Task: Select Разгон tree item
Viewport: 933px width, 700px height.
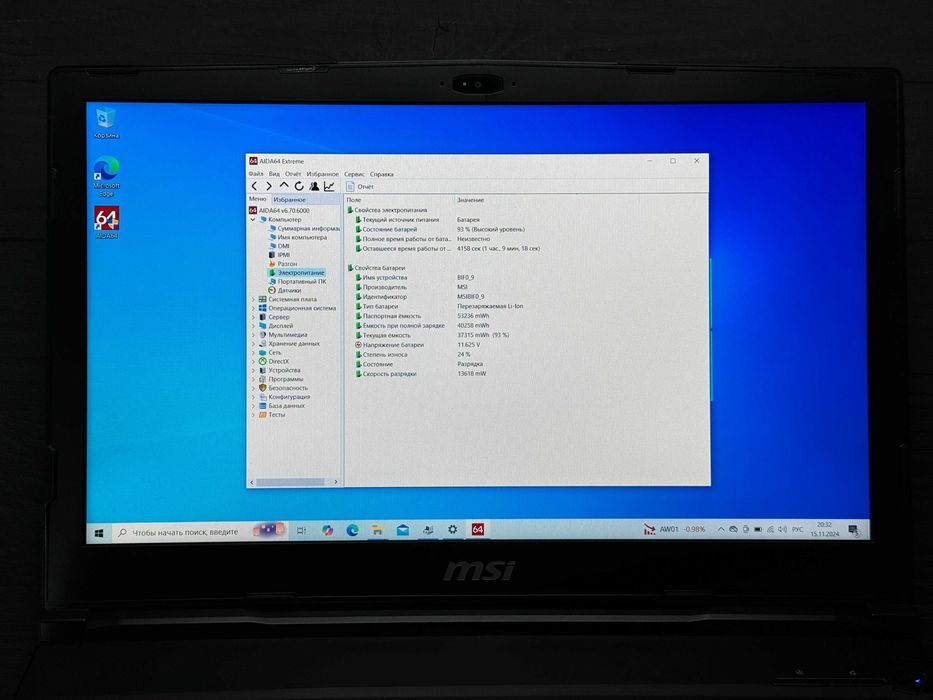Action: (x=283, y=264)
